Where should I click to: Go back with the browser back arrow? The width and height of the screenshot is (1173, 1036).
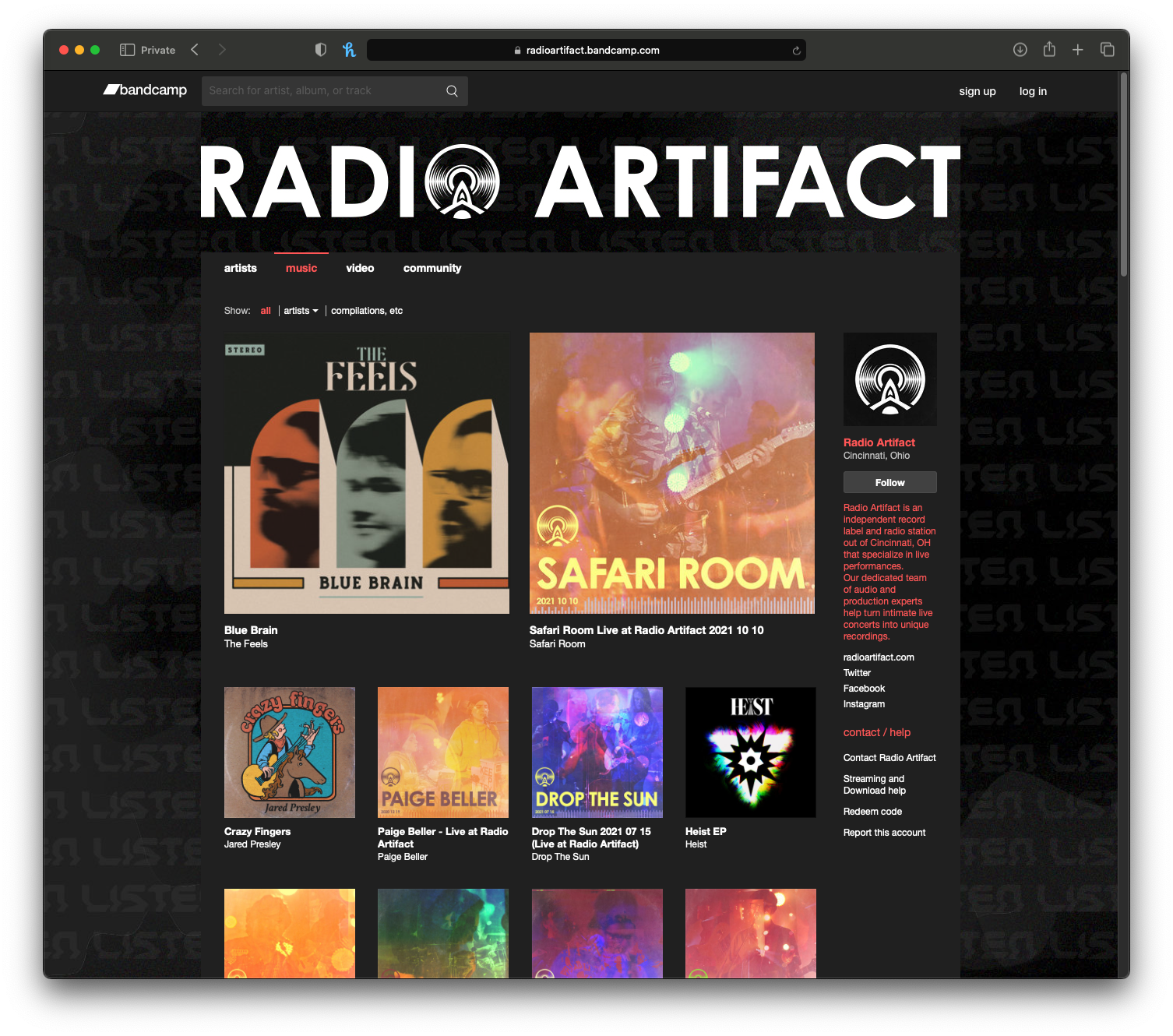tap(195, 50)
